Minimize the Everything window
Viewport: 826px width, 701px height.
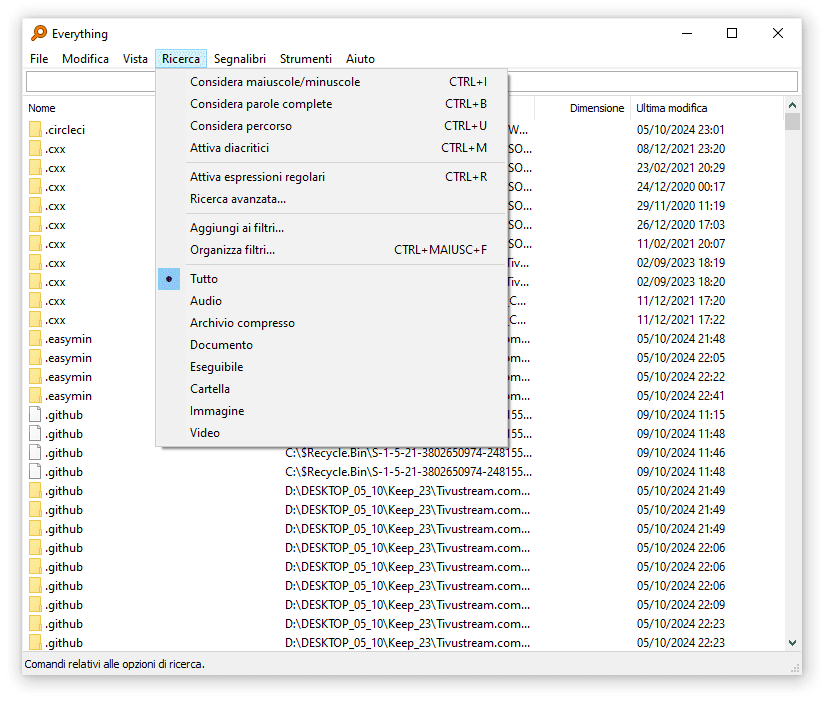687,33
